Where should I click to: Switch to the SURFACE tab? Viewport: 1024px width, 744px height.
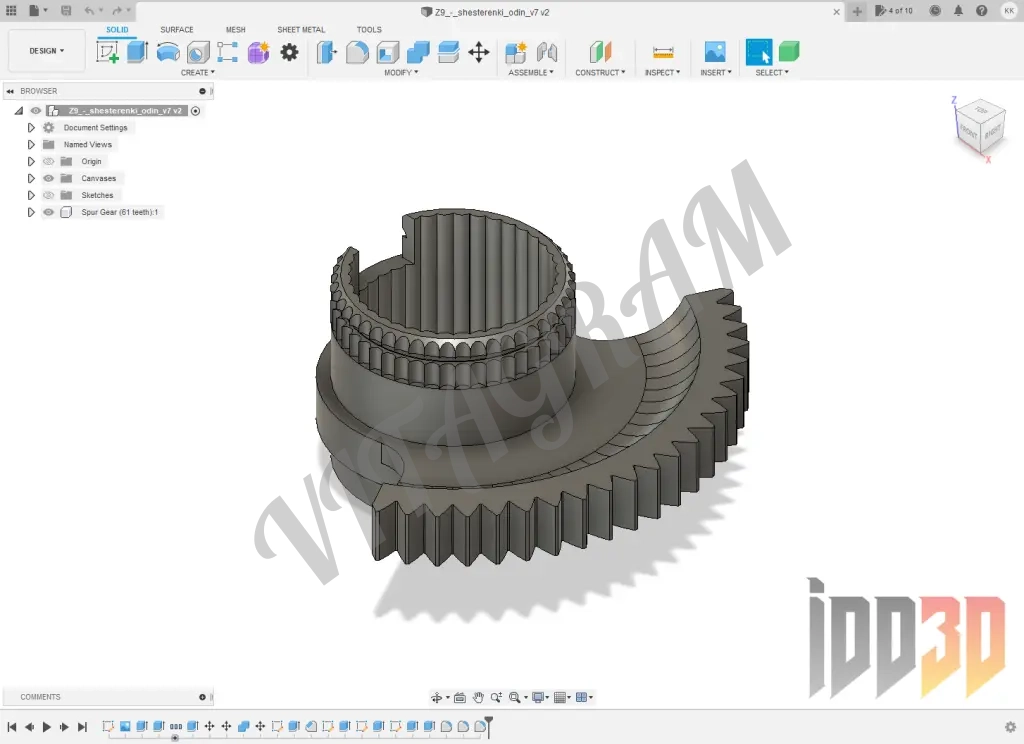[177, 30]
